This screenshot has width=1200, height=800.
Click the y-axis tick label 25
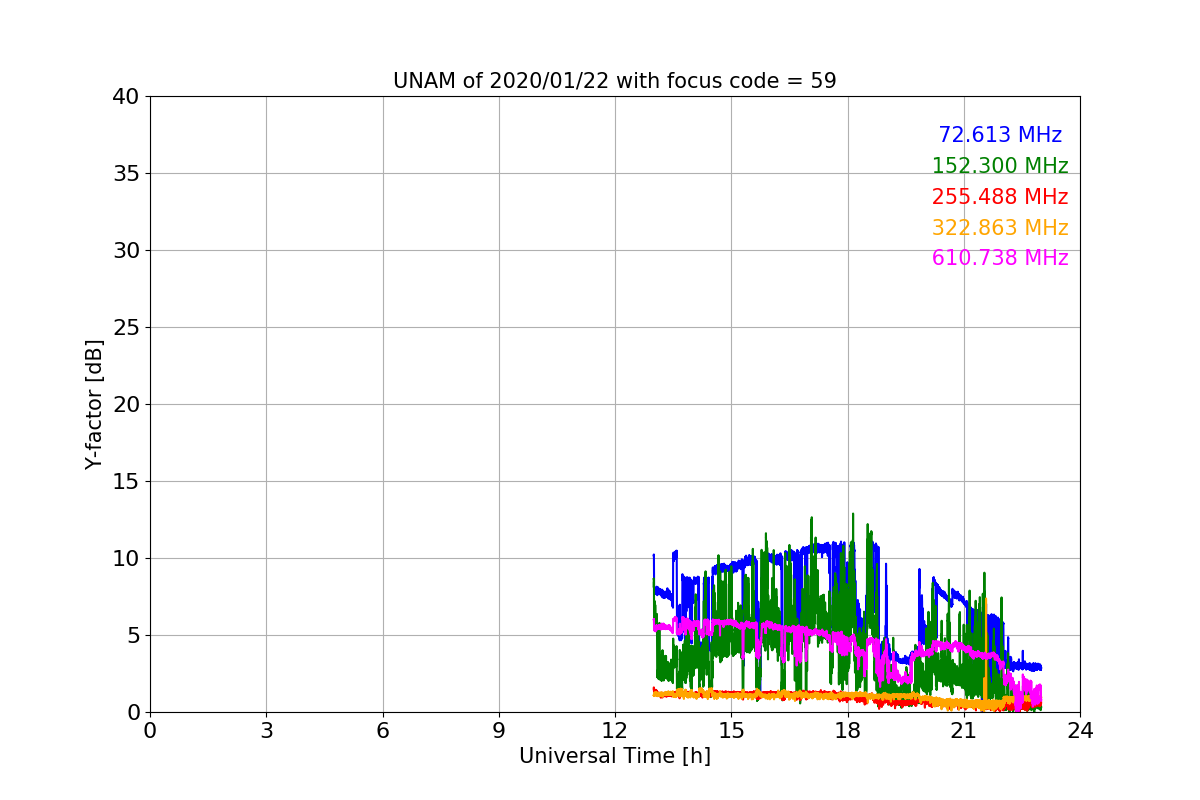click(126, 328)
